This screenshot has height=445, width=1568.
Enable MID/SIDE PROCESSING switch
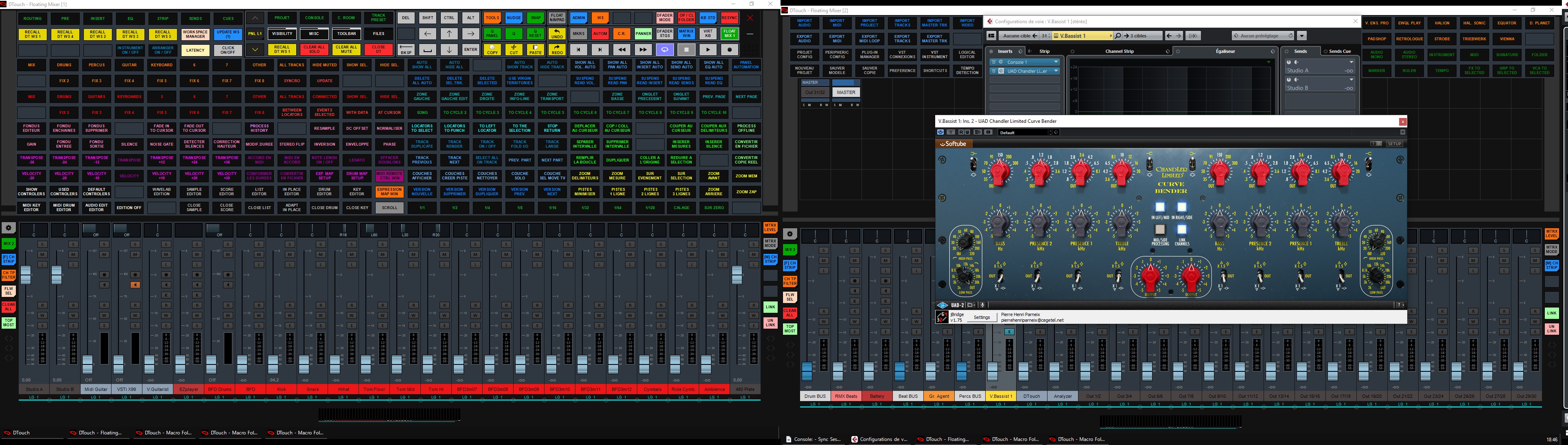(x=1160, y=229)
